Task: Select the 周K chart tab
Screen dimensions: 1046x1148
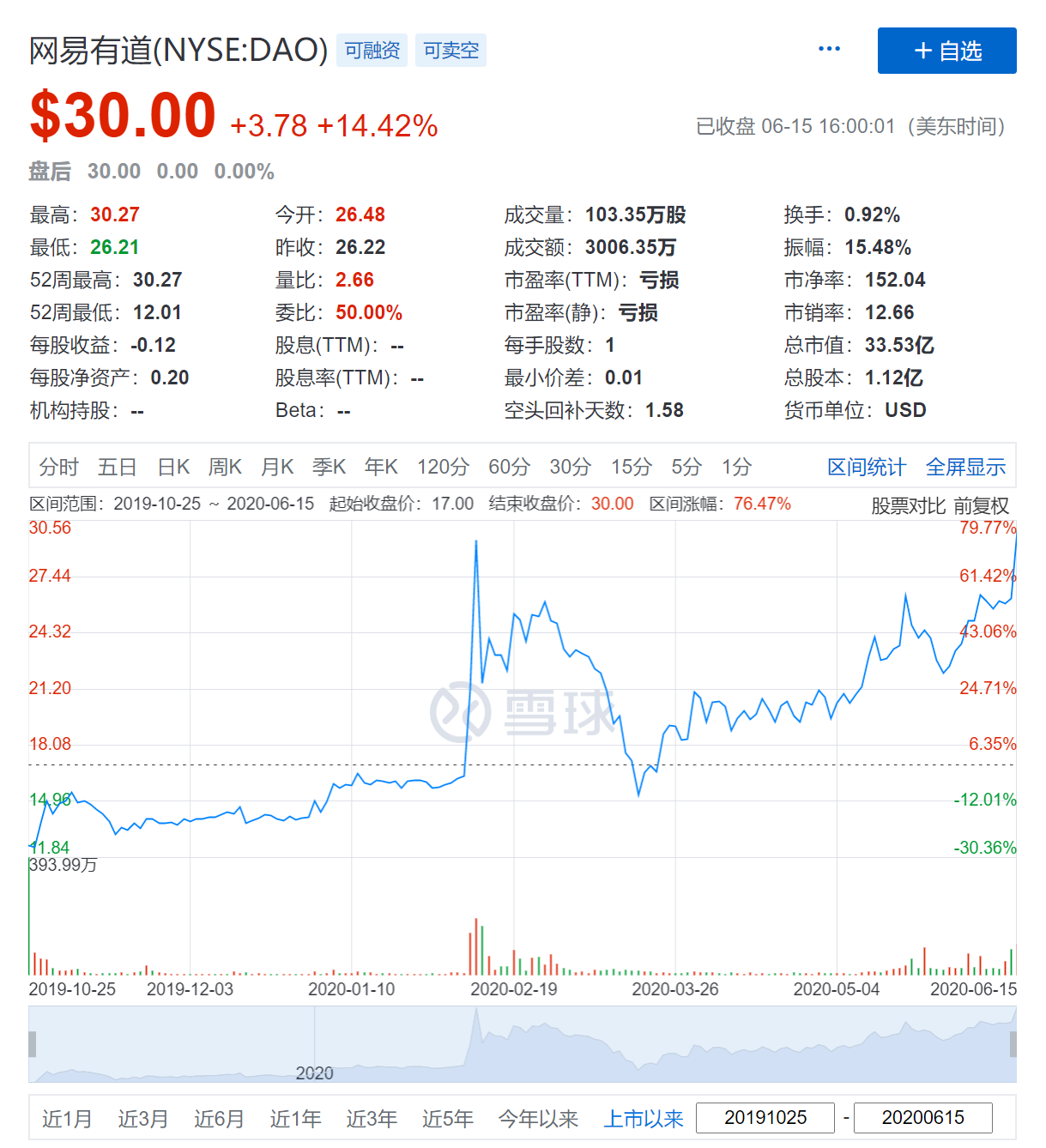Action: coord(225,467)
